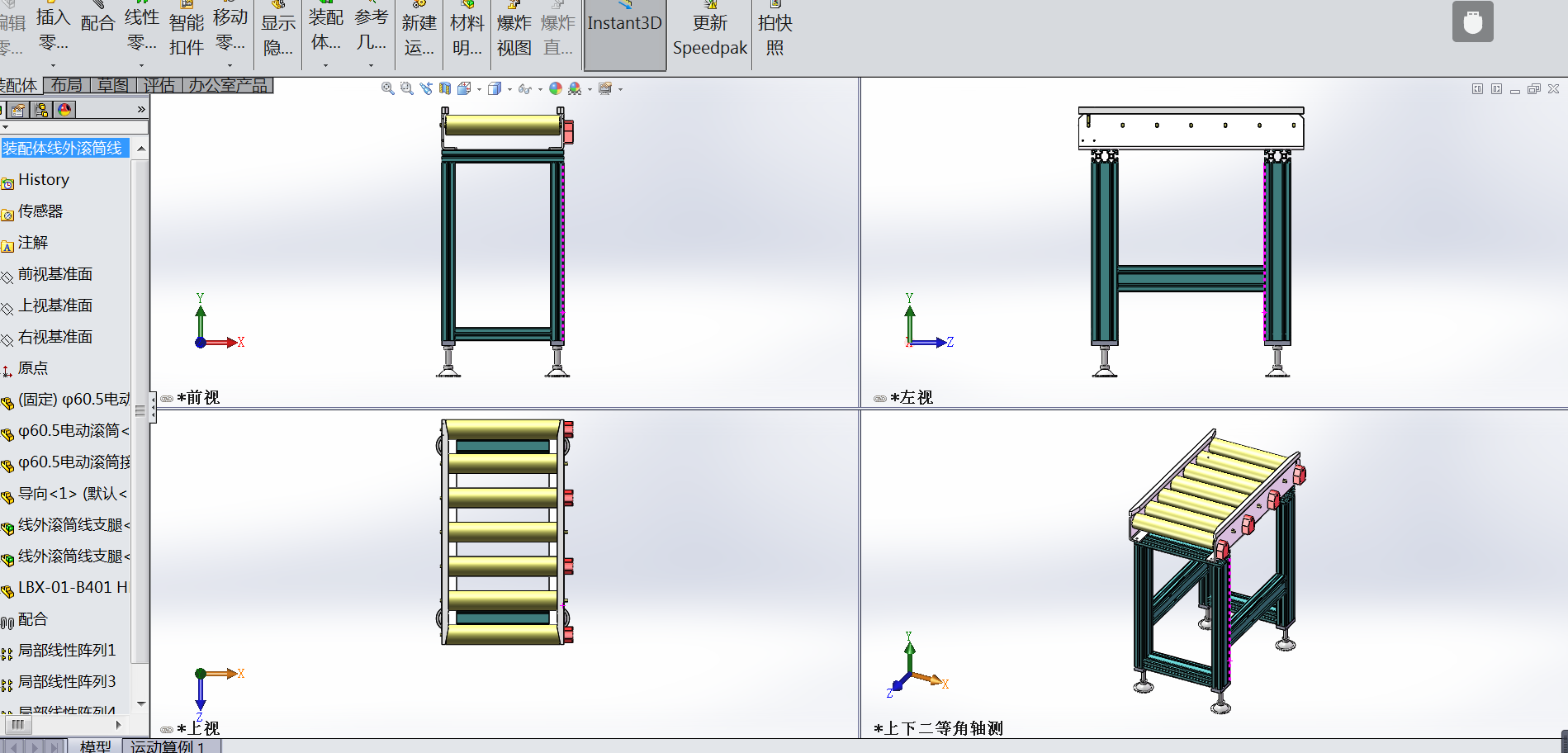This screenshot has height=753, width=1568.
Task: Open the PropertyManager panel tab icon
Action: (18, 109)
